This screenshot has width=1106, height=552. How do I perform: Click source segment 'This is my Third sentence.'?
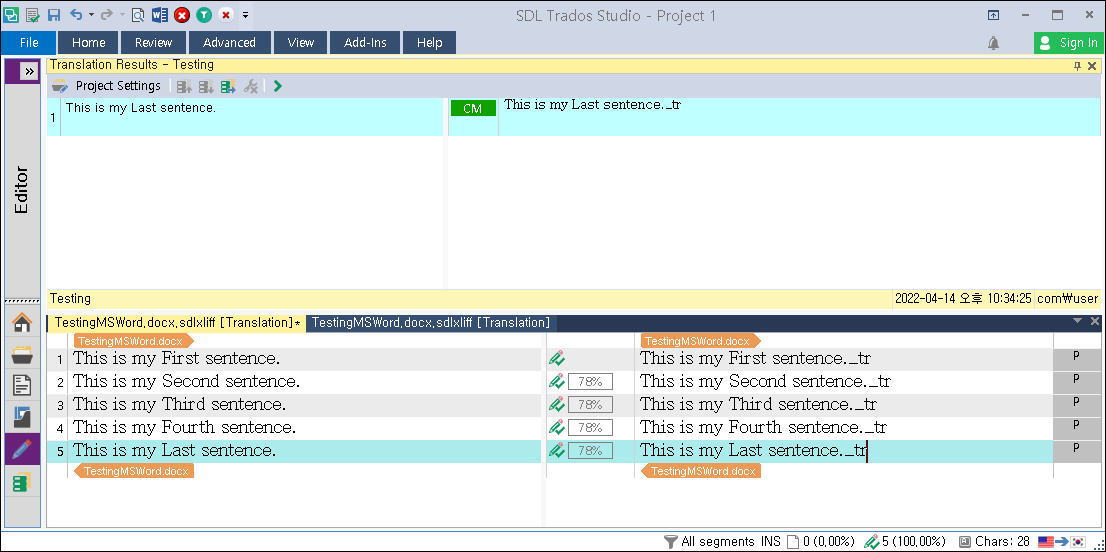[x=179, y=405]
